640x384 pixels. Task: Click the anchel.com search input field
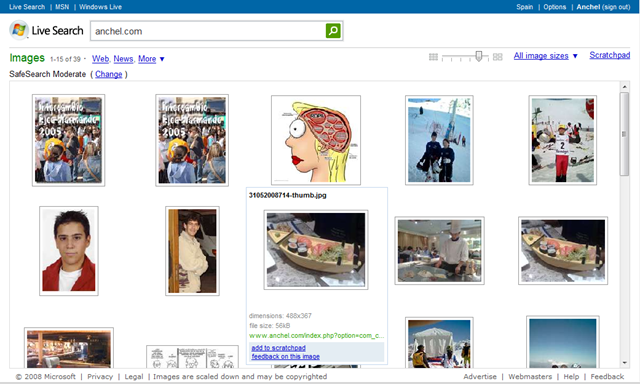[x=208, y=31]
